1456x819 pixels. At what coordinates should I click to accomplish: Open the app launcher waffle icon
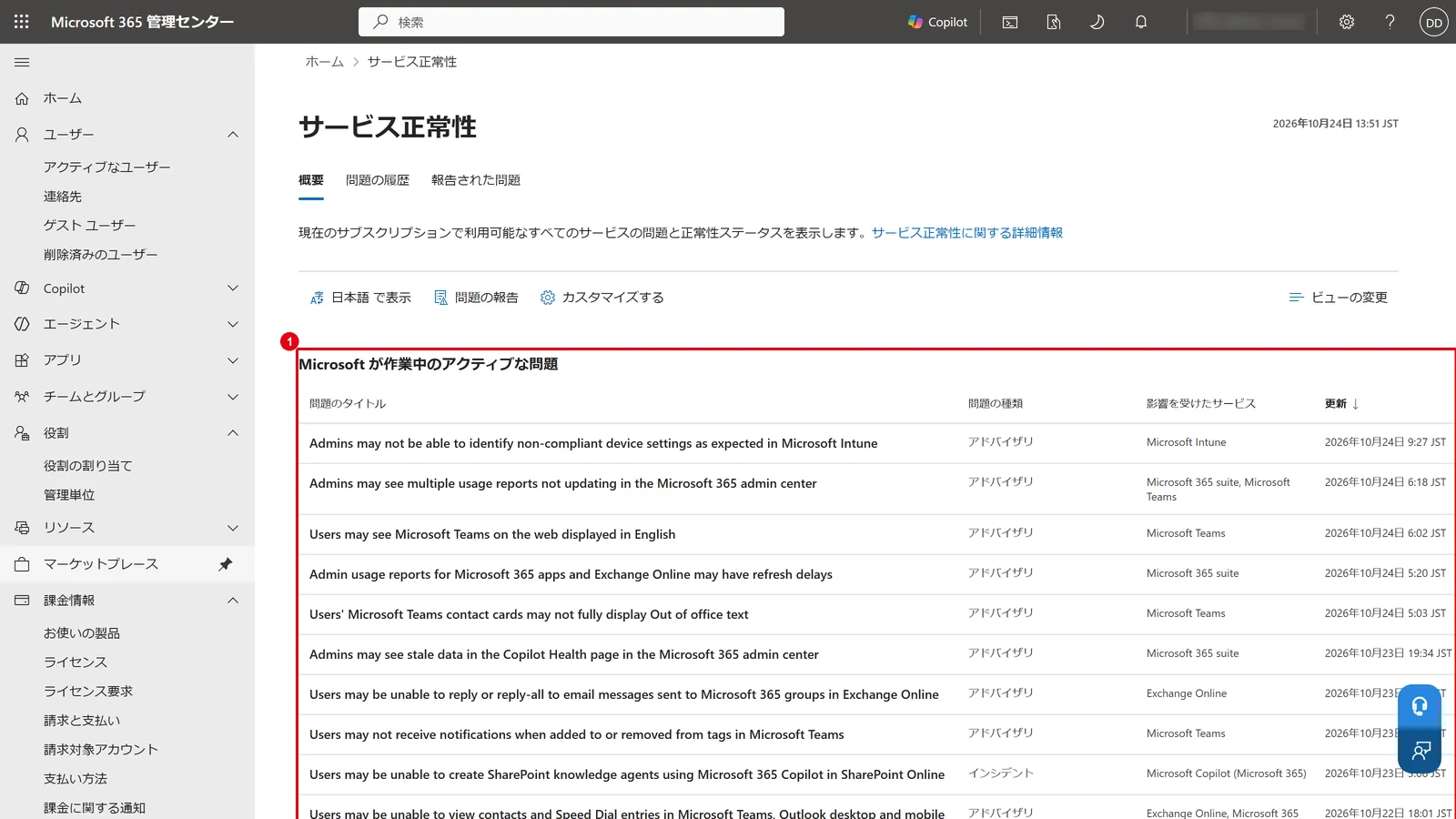pos(22,22)
